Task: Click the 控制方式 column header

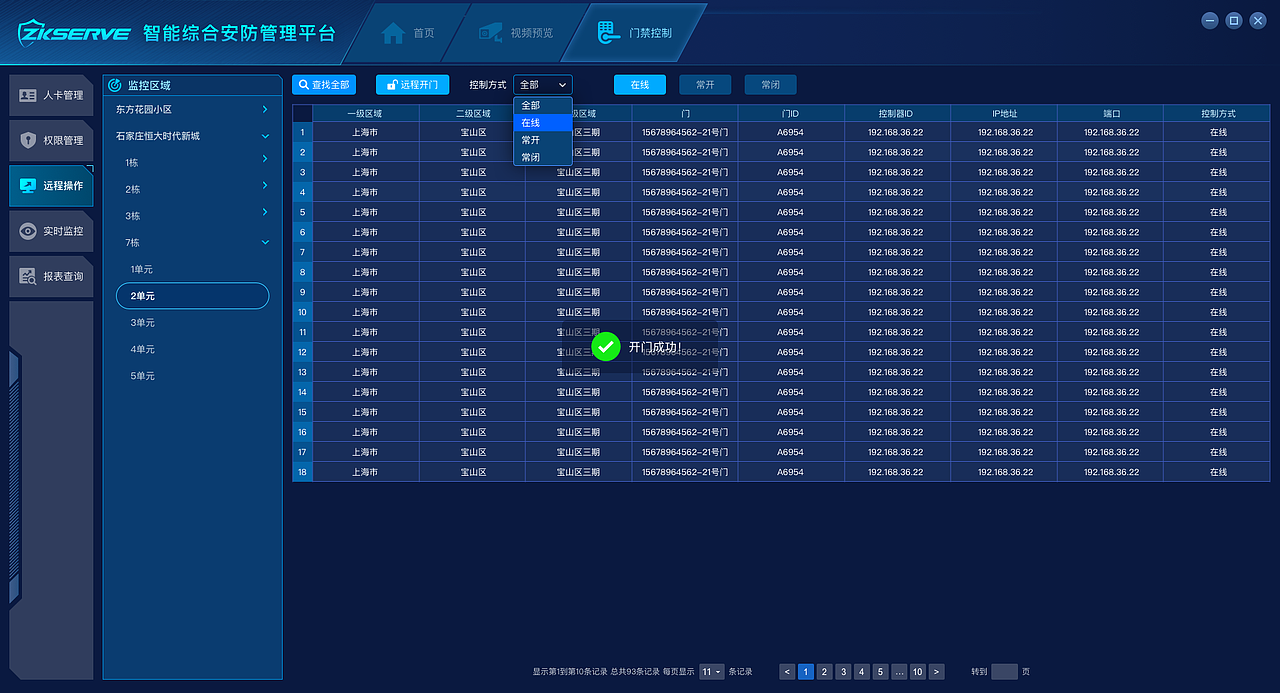Action: tap(1218, 114)
